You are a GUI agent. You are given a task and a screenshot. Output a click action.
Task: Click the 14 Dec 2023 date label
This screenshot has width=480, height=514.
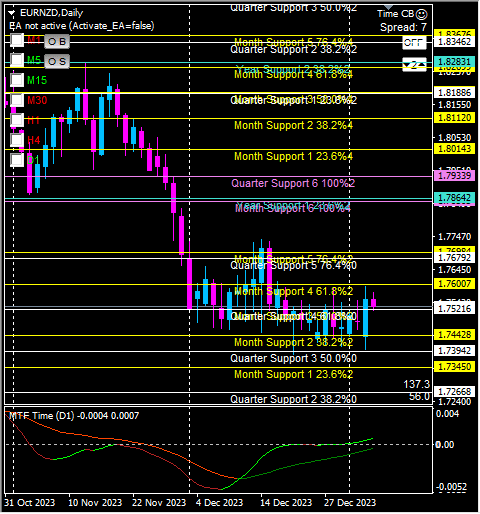[x=286, y=502]
